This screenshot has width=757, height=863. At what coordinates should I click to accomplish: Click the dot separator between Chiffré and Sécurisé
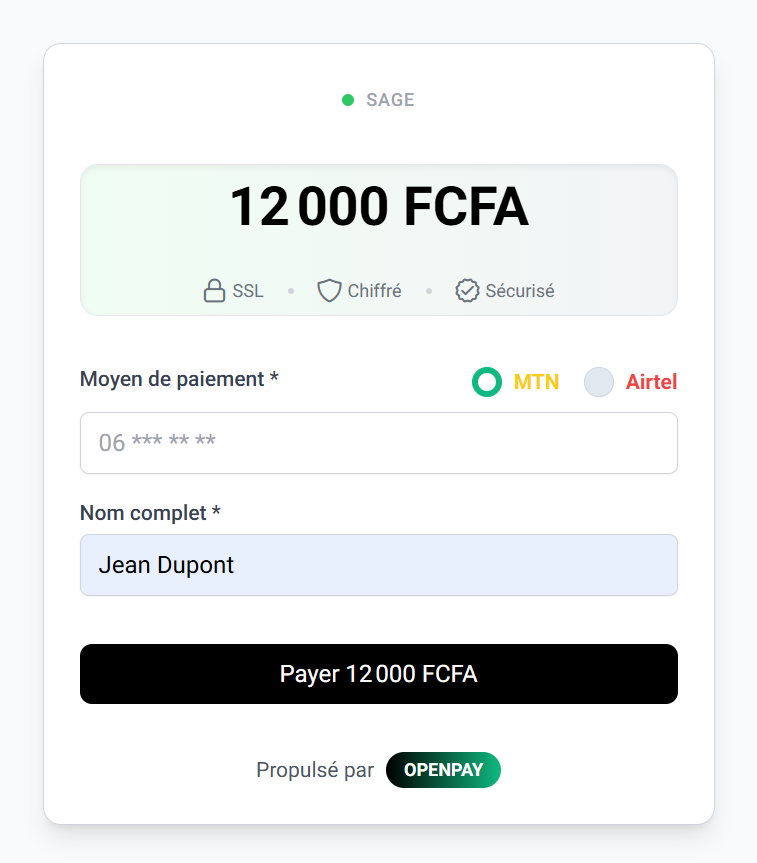point(429,290)
